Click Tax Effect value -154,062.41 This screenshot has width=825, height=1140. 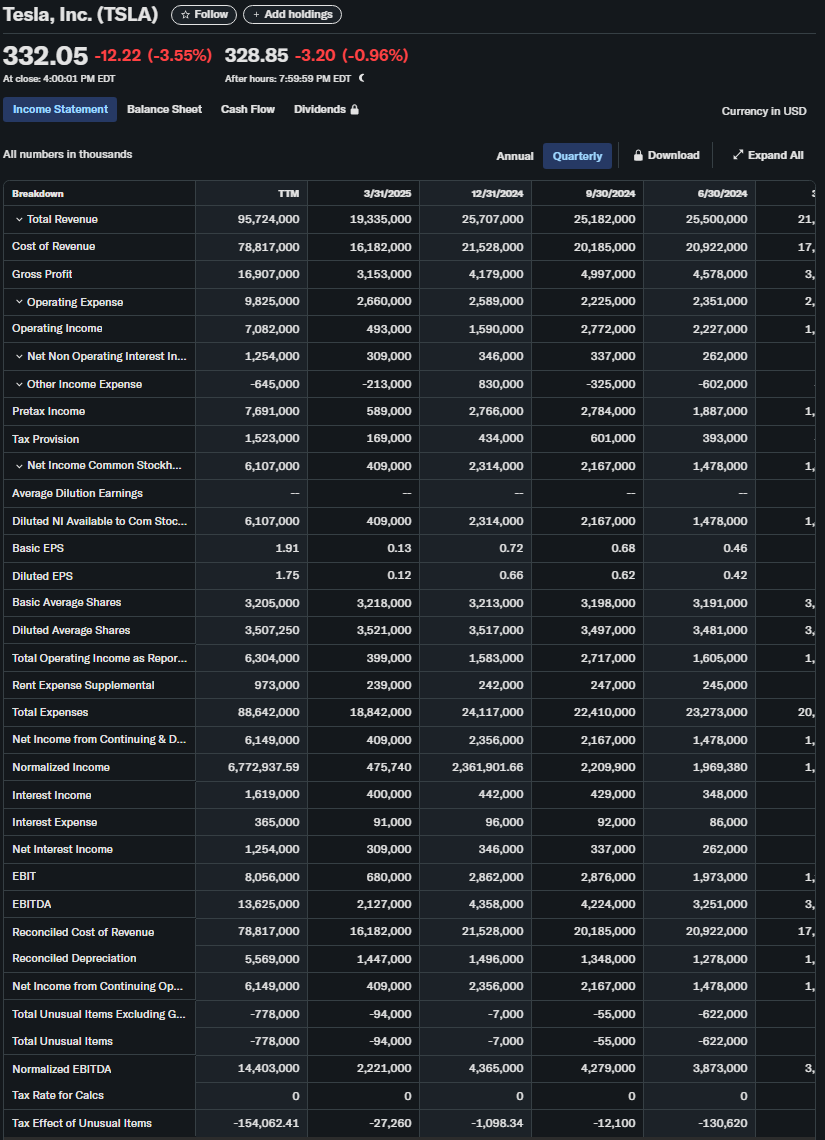coord(266,1123)
